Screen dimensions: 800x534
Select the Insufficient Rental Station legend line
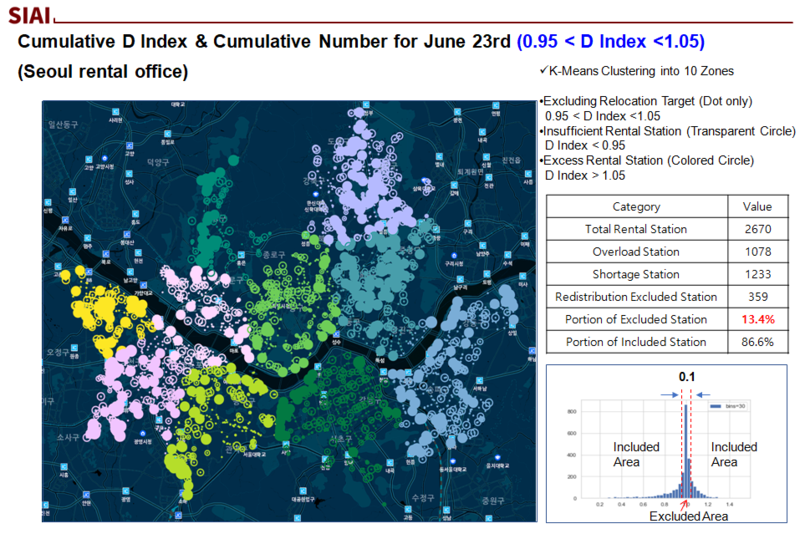pos(667,131)
